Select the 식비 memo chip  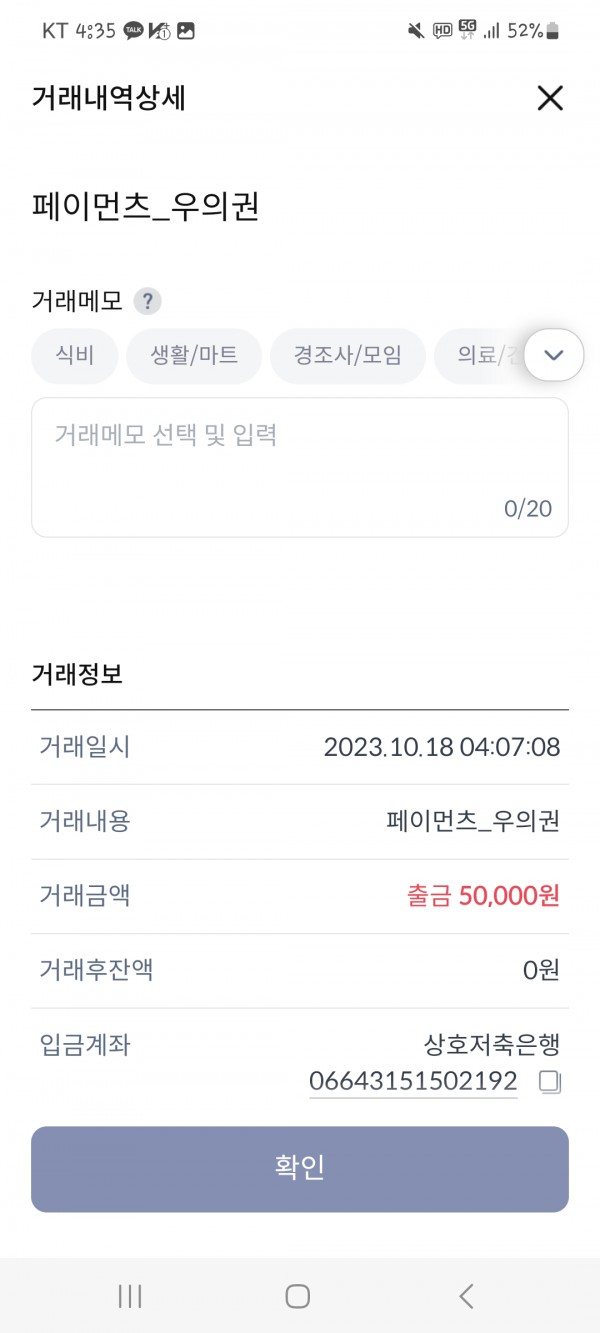click(75, 355)
